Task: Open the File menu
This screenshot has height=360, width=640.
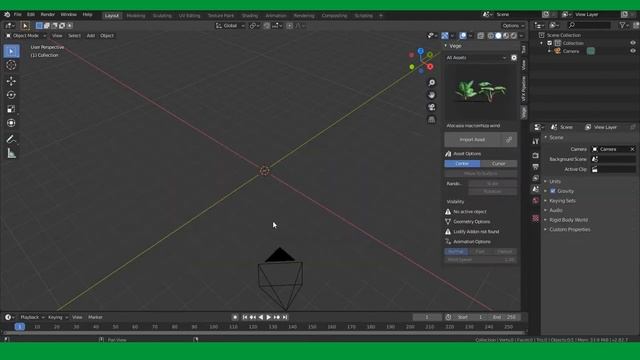Action: 18,15
